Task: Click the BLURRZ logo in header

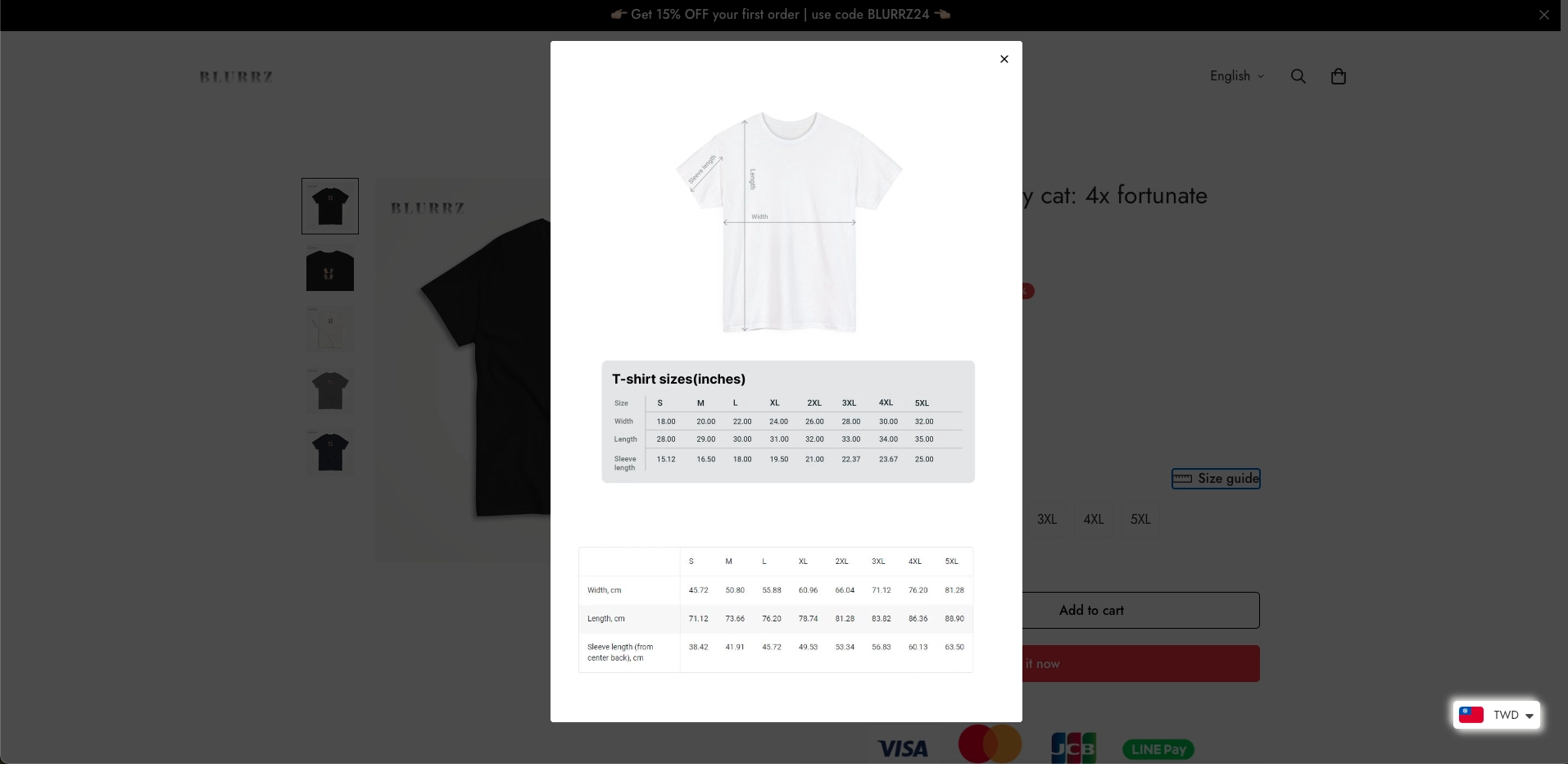Action: [x=237, y=76]
